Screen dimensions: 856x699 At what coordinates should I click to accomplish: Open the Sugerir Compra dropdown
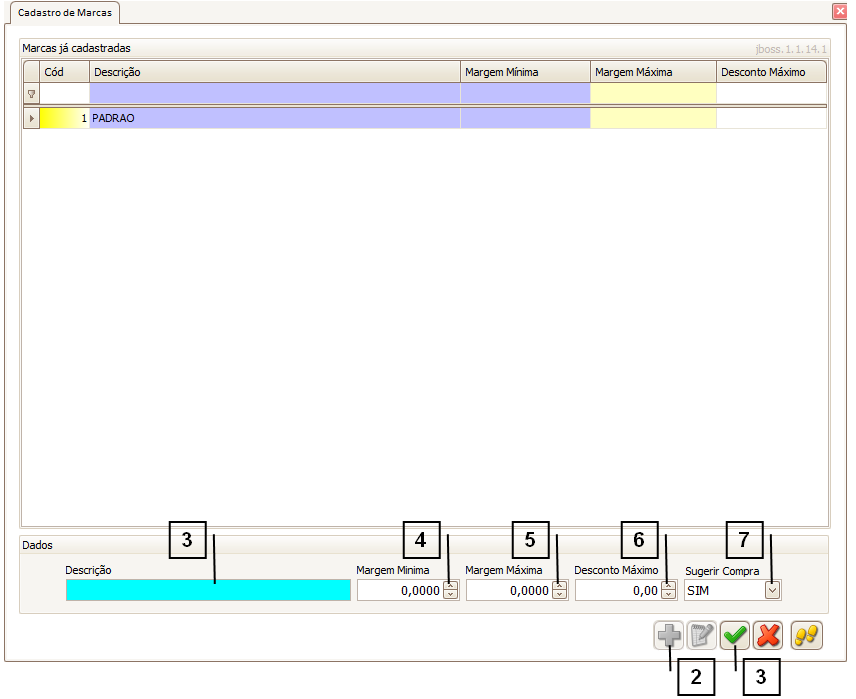[772, 591]
